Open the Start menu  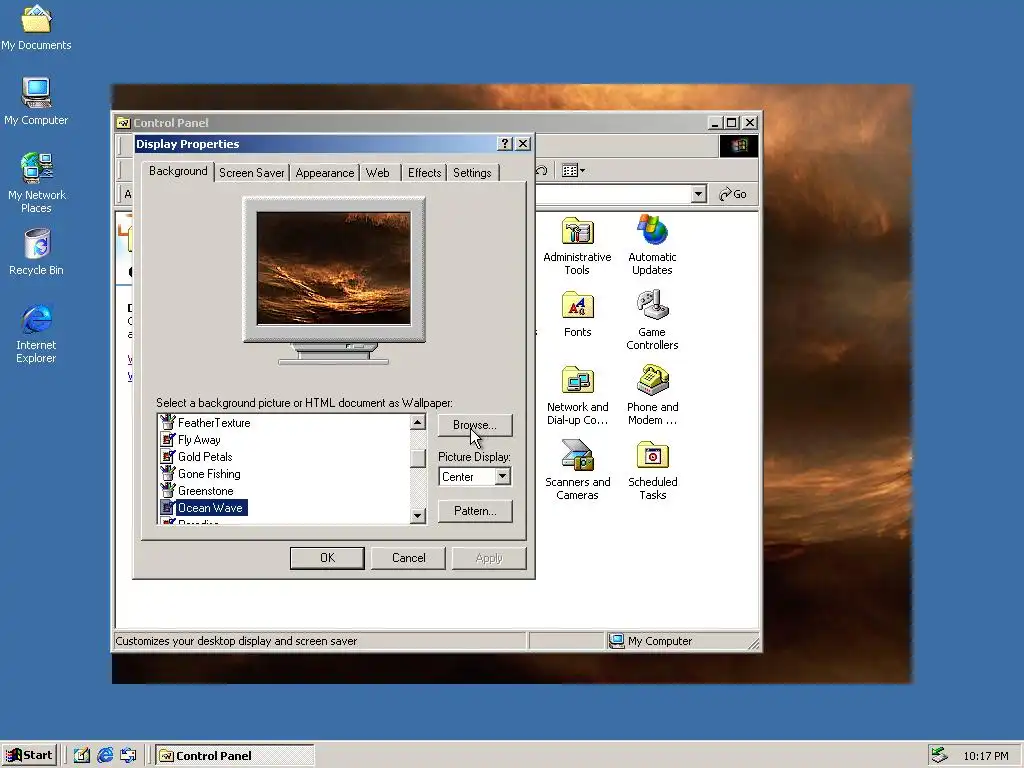[x=29, y=756]
